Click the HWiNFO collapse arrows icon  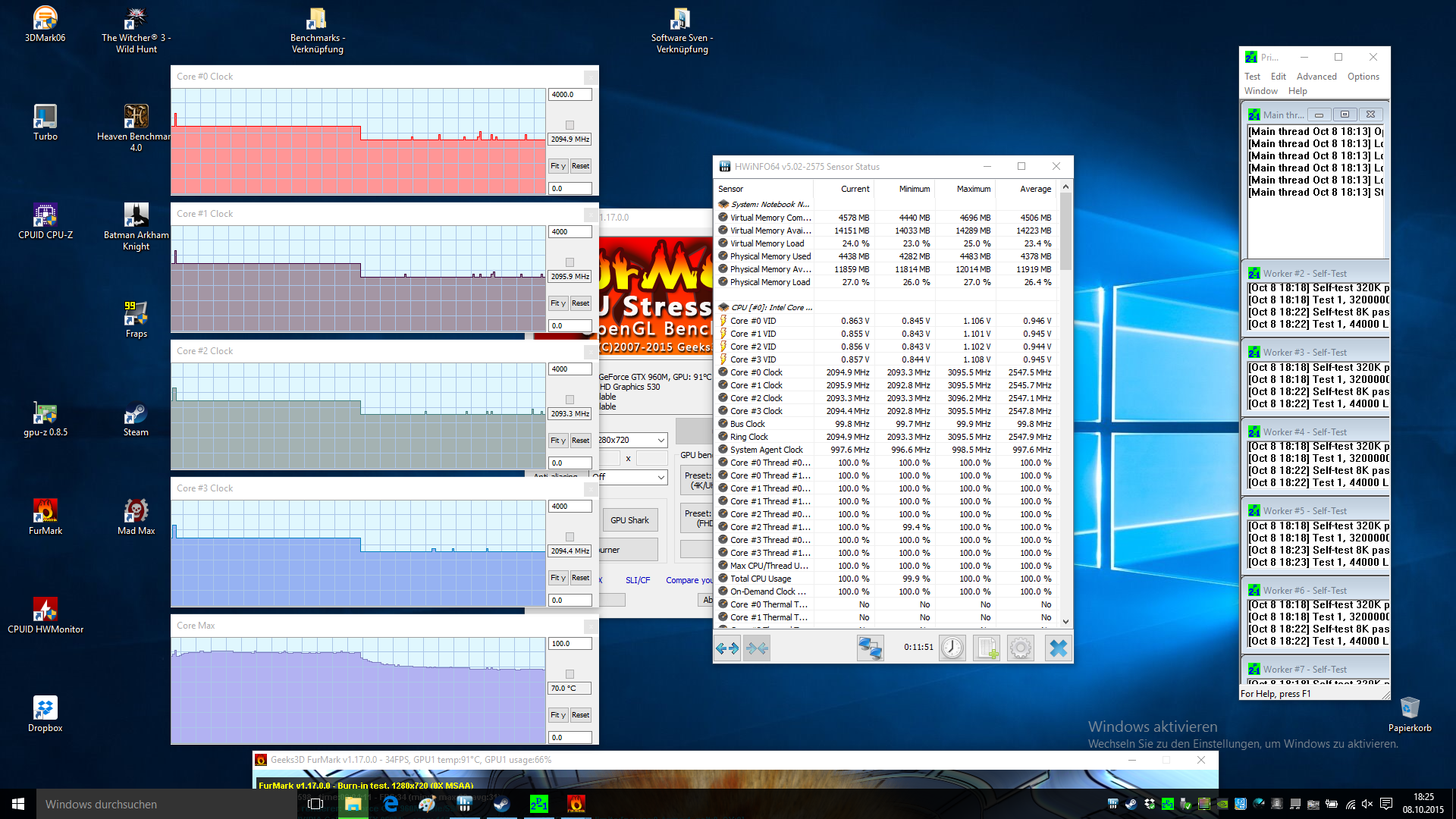tap(757, 648)
